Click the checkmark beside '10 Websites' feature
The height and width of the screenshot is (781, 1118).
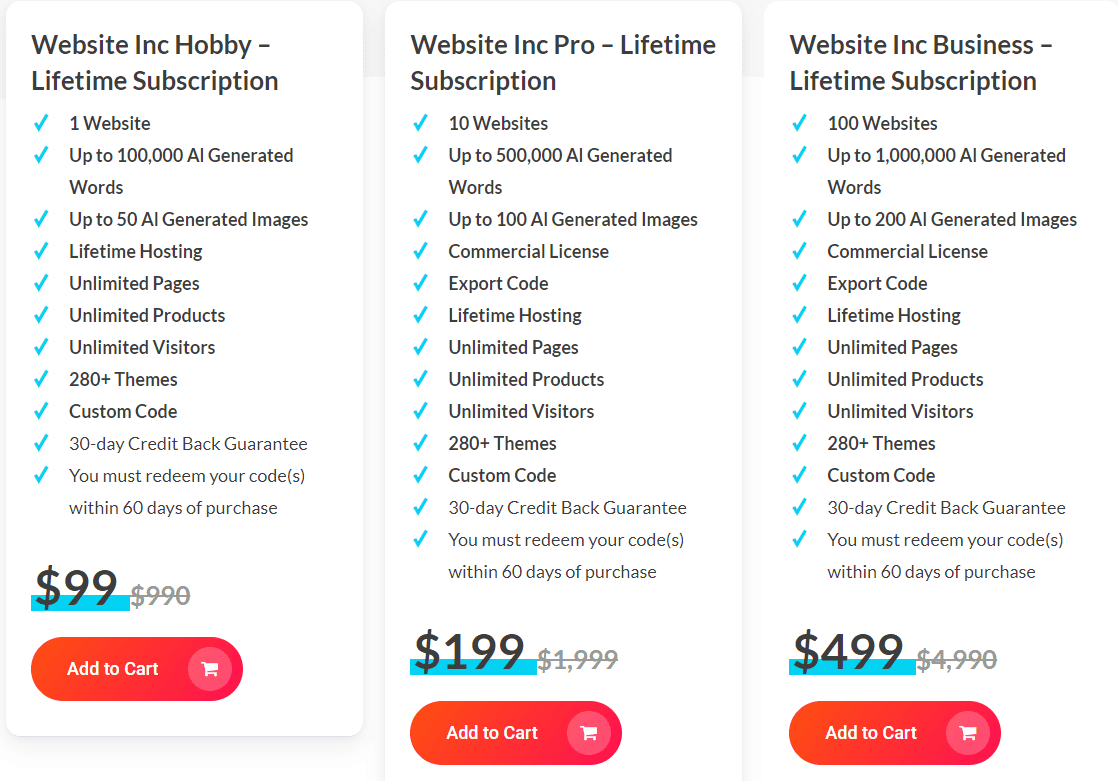(x=421, y=123)
